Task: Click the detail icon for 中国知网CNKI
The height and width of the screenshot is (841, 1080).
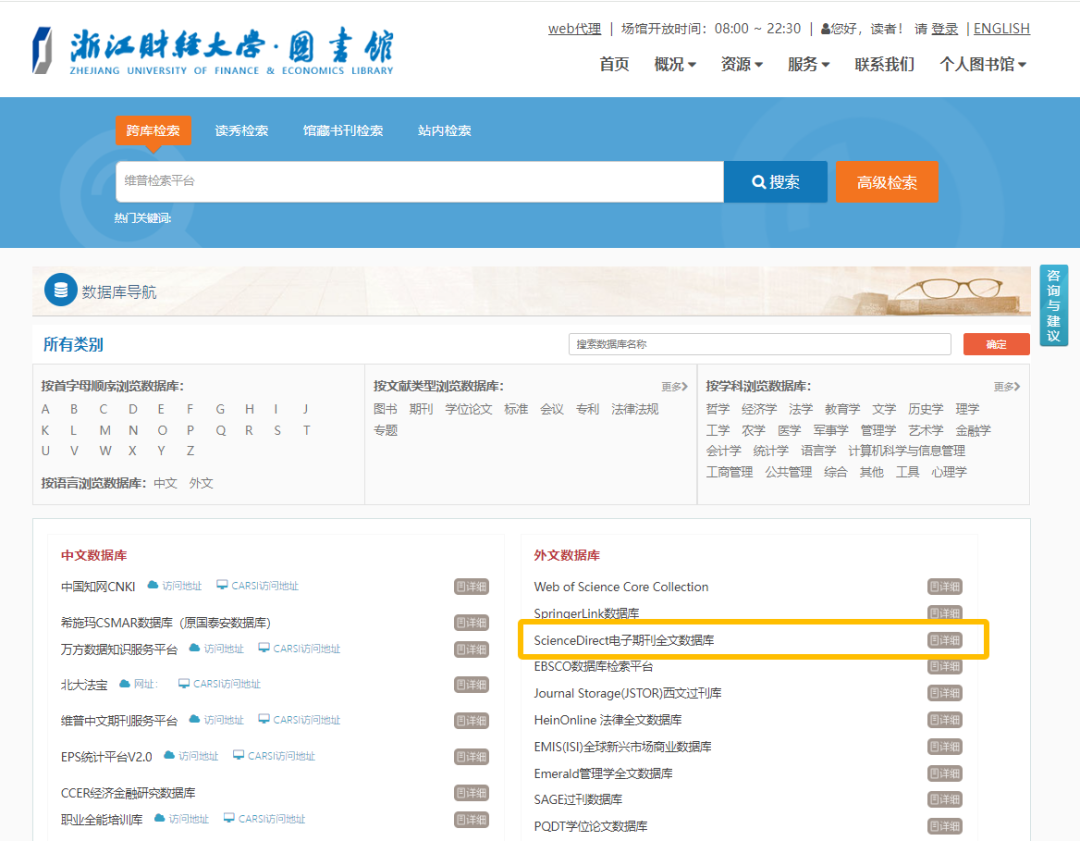Action: (x=471, y=587)
